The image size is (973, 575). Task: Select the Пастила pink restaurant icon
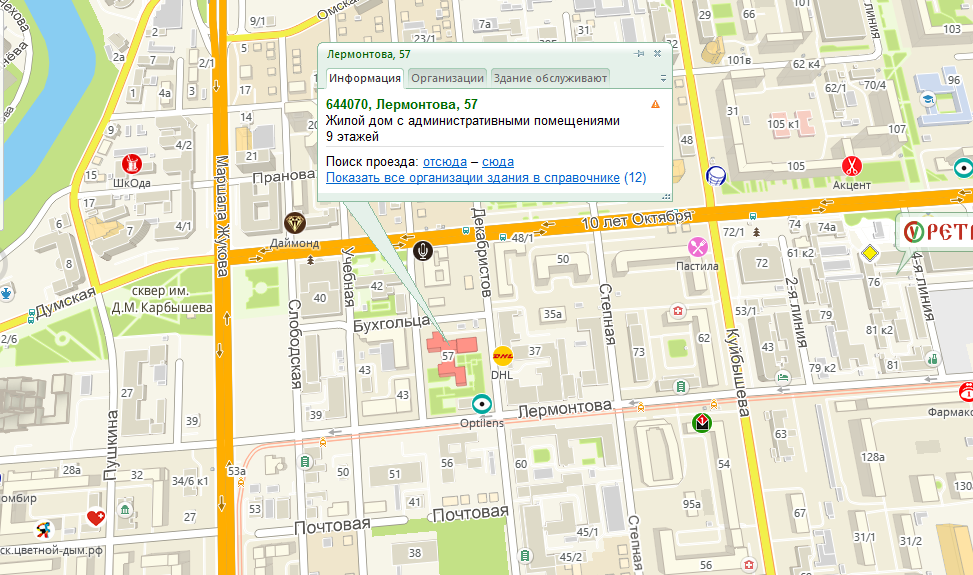point(697,247)
